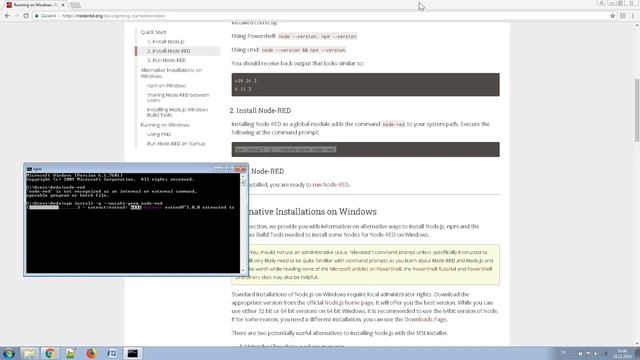Go to 3. Run Node-RED sidebar link
This screenshot has width=640, height=360.
tap(166, 60)
